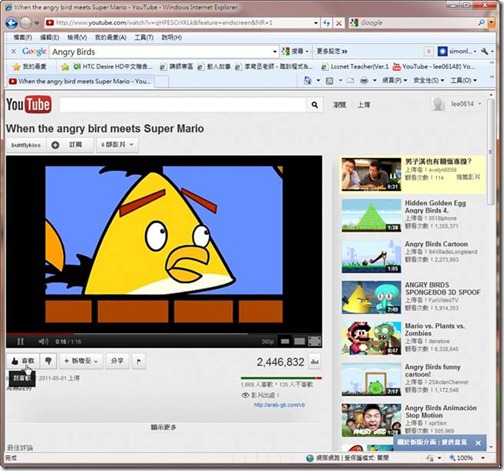Click the Hidden Golden Egg Angry Birds 4 thumbnail
Viewport: 504px width, 471px height.
tap(371, 215)
